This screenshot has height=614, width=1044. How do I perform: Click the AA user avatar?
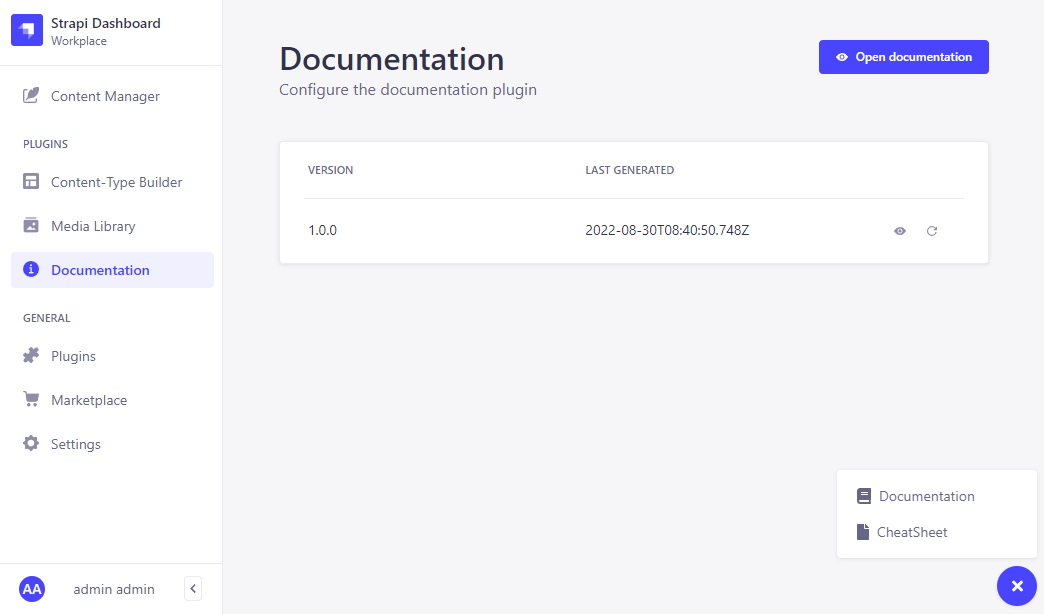32,589
